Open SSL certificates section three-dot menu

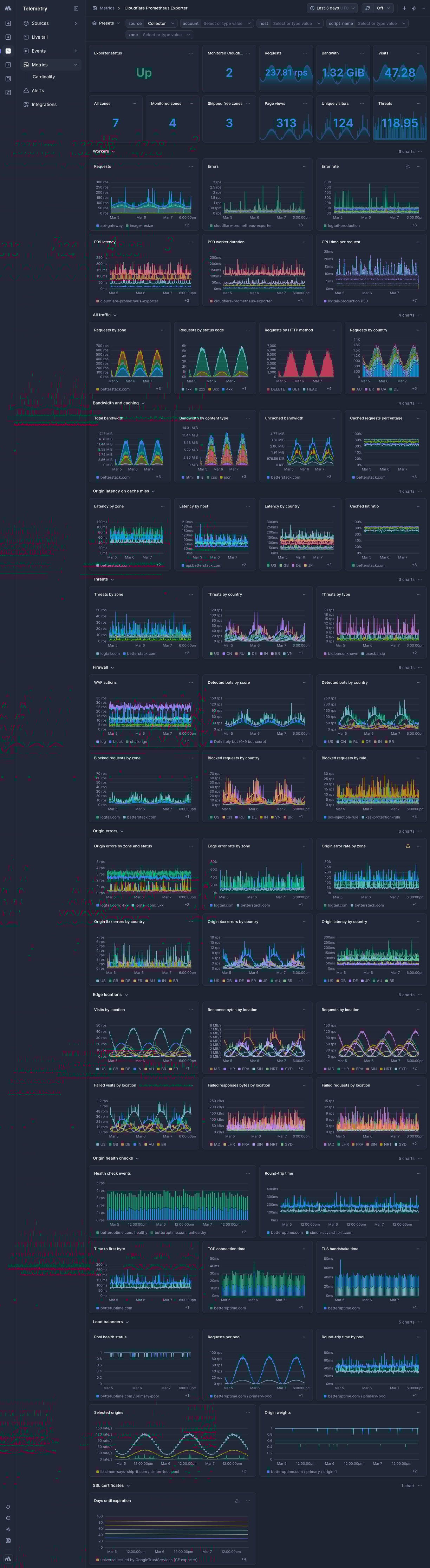[x=420, y=1486]
